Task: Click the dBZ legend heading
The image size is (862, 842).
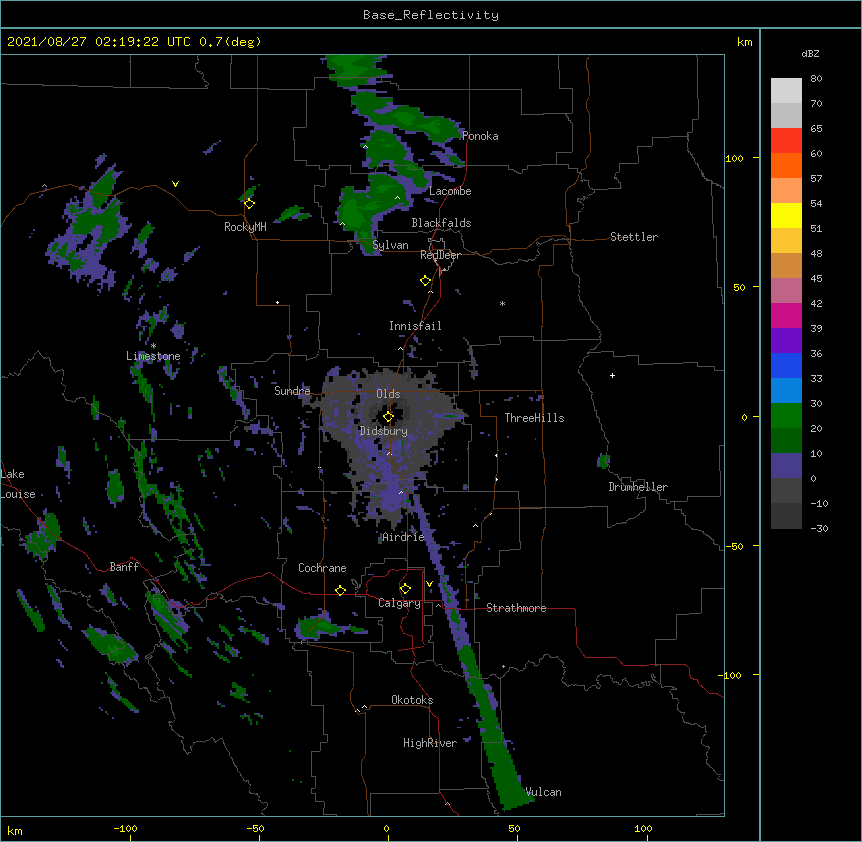Action: (810, 54)
